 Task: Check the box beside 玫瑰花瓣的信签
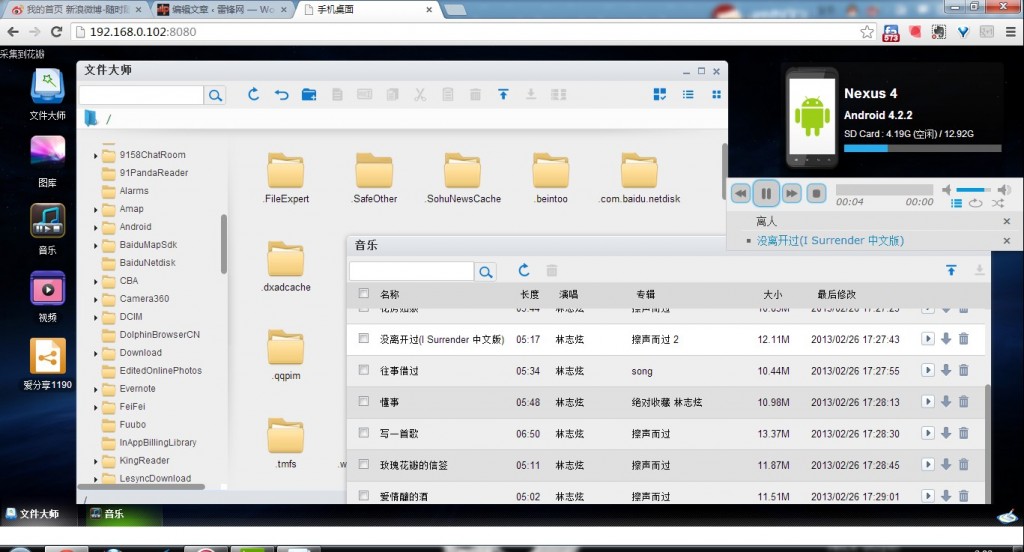tap(364, 465)
